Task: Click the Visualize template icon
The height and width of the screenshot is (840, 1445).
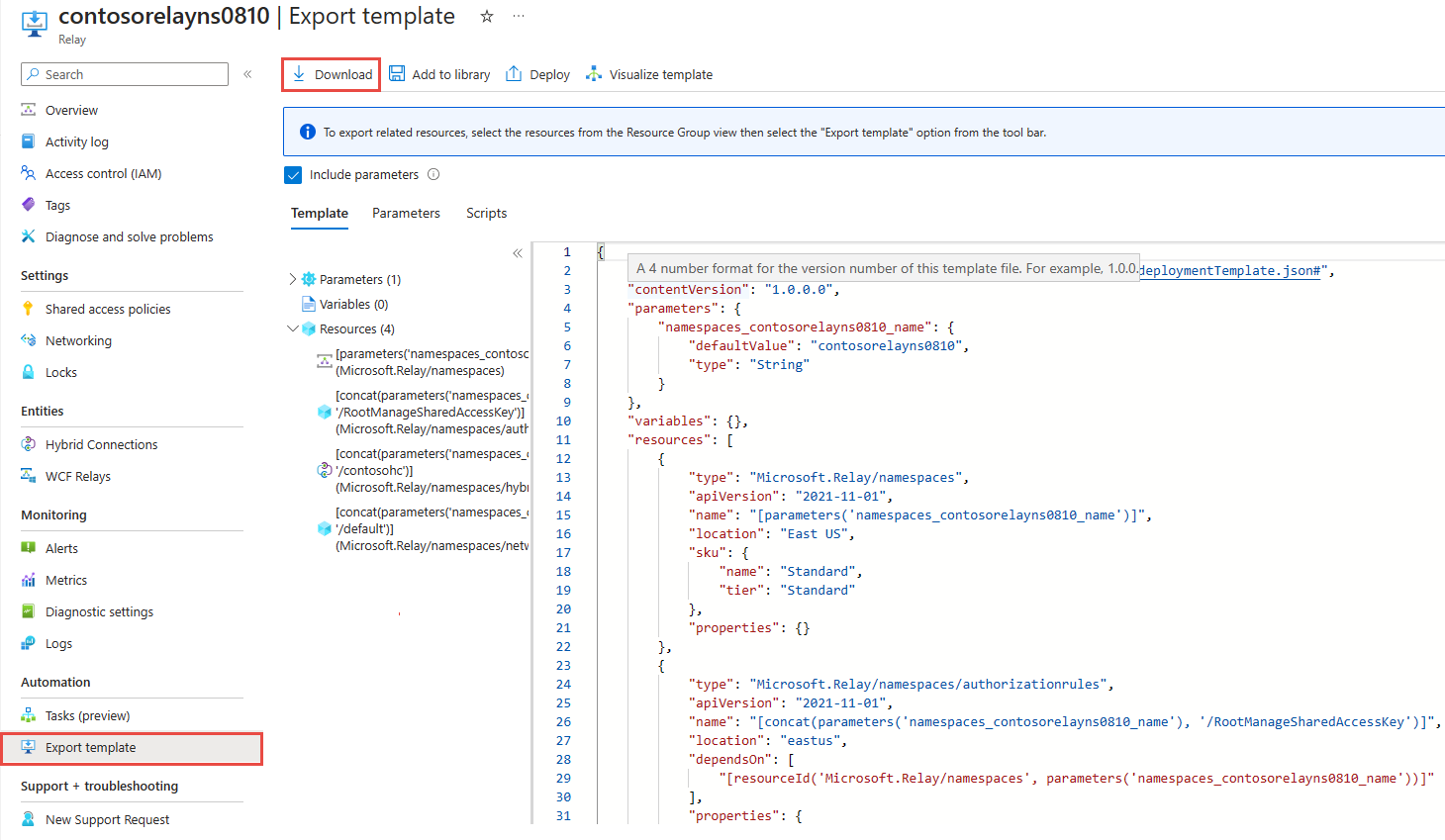Action: click(x=594, y=74)
